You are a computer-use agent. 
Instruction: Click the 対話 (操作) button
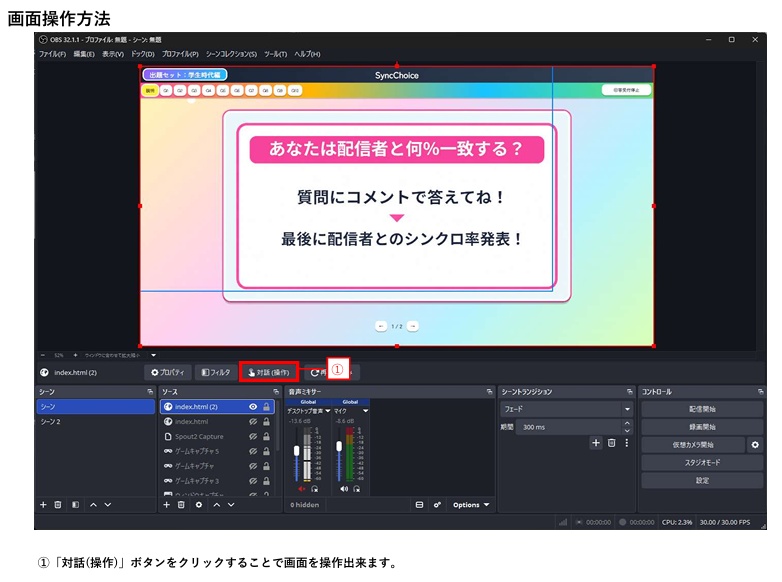pos(268,373)
